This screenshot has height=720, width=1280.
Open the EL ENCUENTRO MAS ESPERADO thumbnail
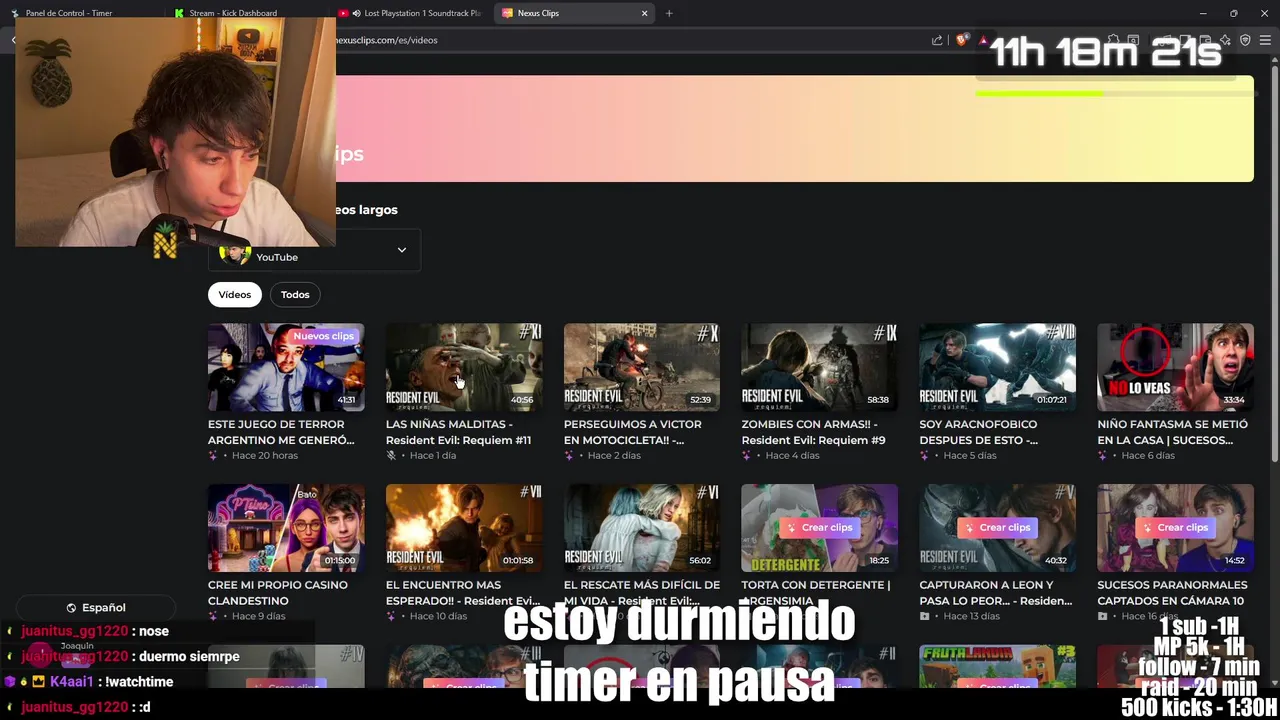click(464, 528)
